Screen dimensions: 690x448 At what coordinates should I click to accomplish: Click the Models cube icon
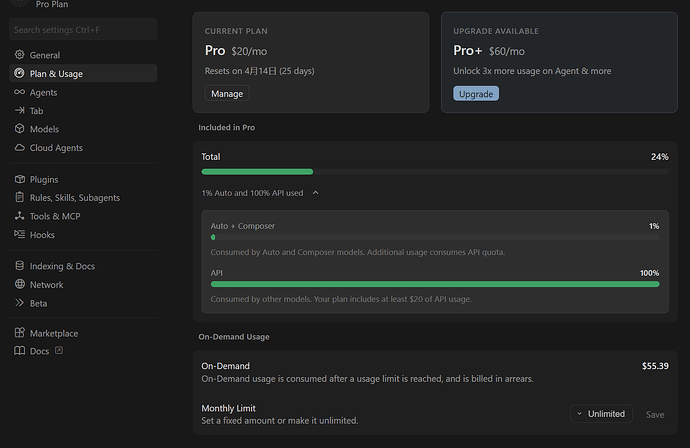tap(19, 129)
